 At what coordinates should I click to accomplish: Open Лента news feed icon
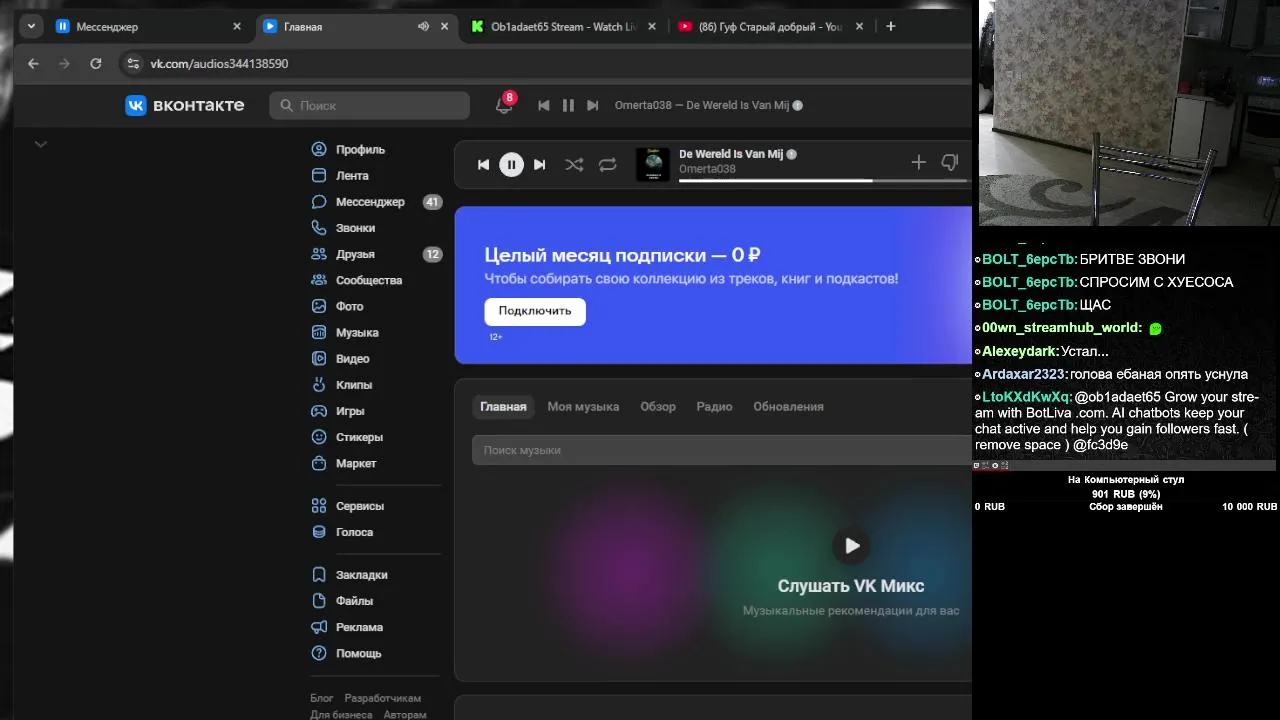319,176
